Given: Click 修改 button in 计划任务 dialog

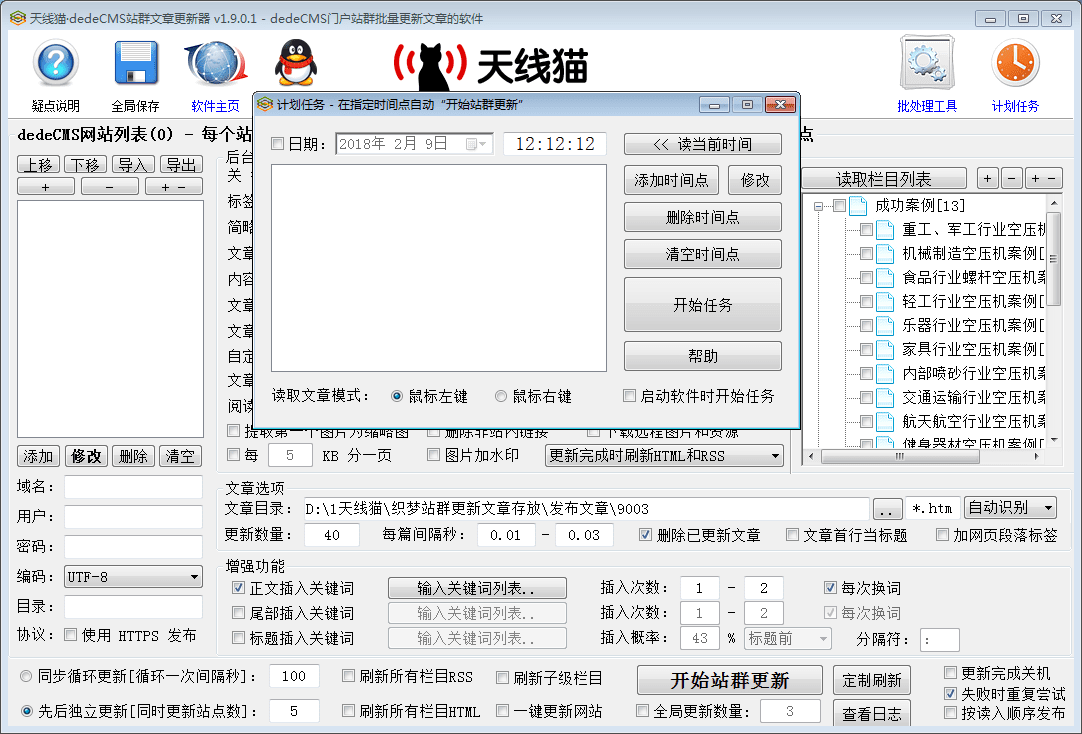Looking at the screenshot, I should [x=755, y=180].
